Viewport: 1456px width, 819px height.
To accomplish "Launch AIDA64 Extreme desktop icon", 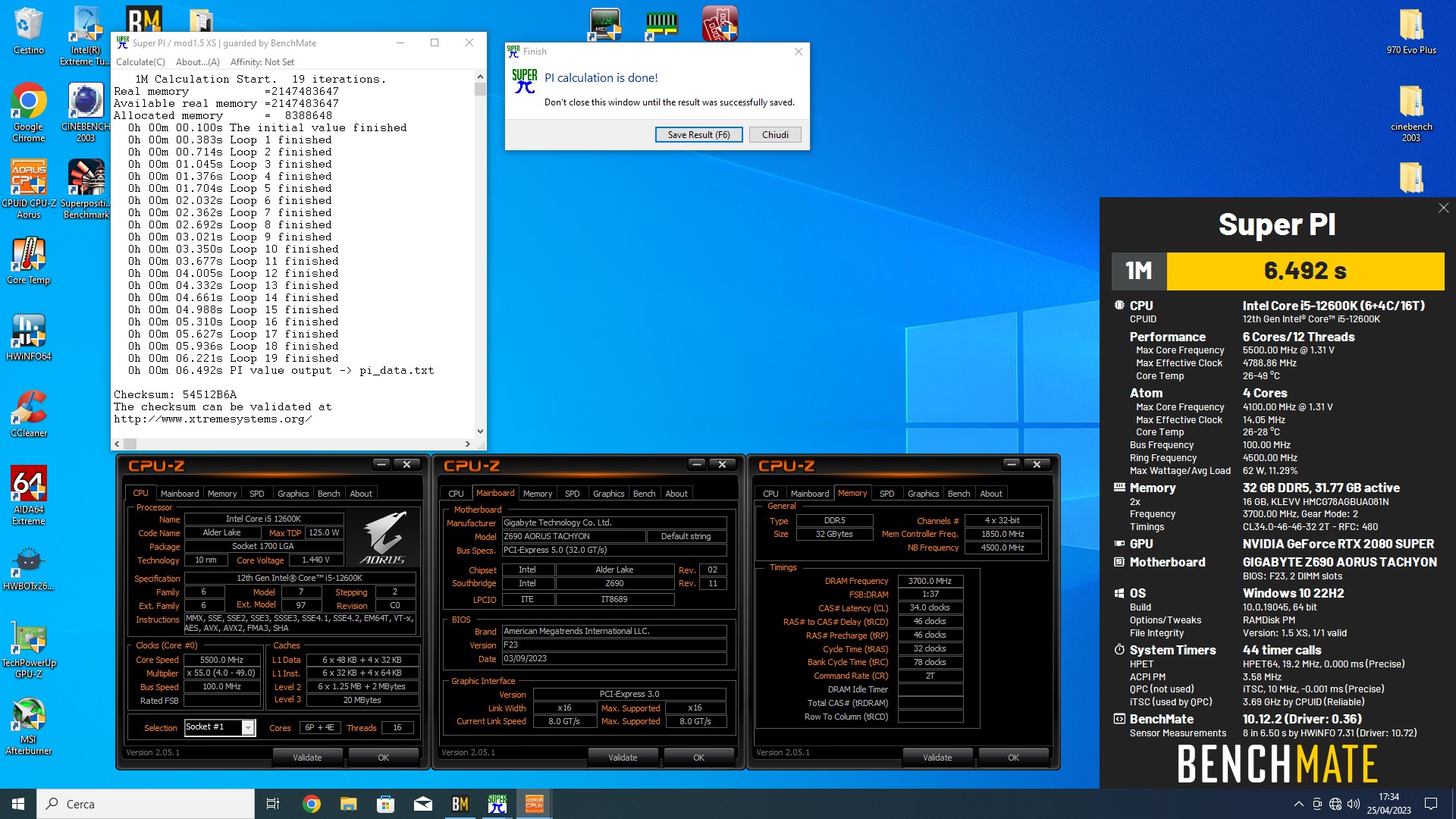I will coord(29,494).
